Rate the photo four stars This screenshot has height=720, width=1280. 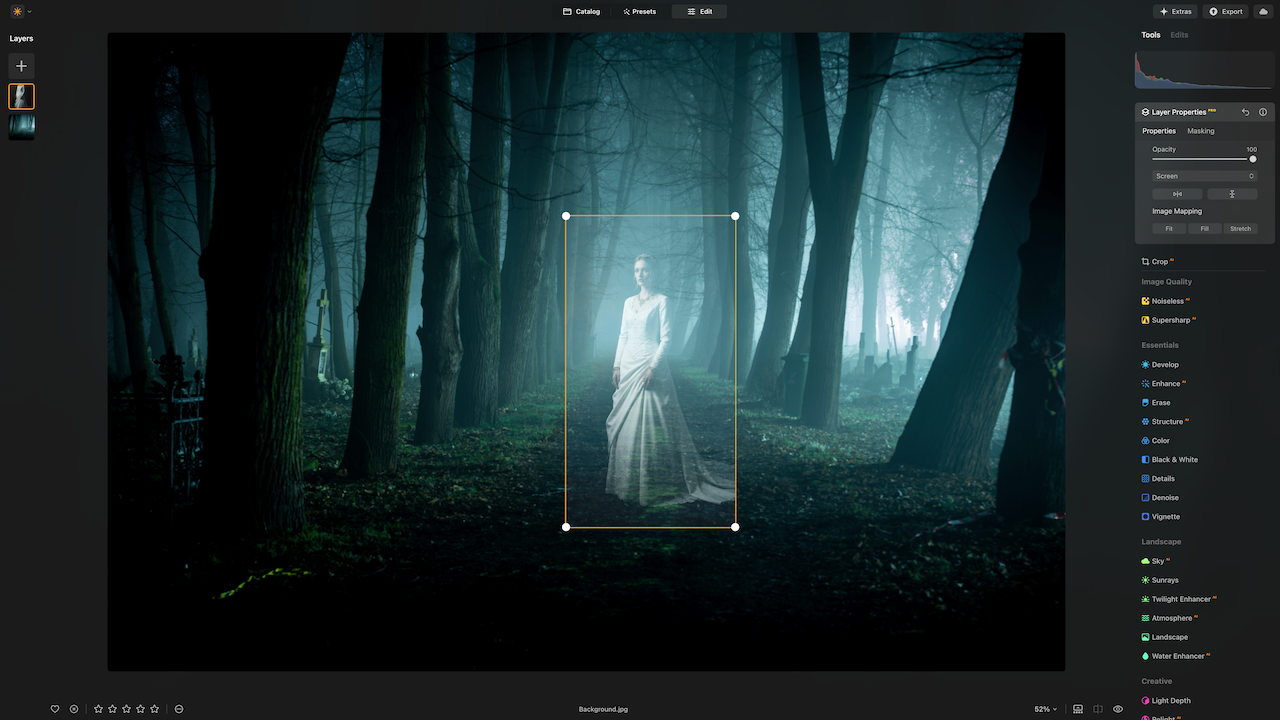pos(140,709)
